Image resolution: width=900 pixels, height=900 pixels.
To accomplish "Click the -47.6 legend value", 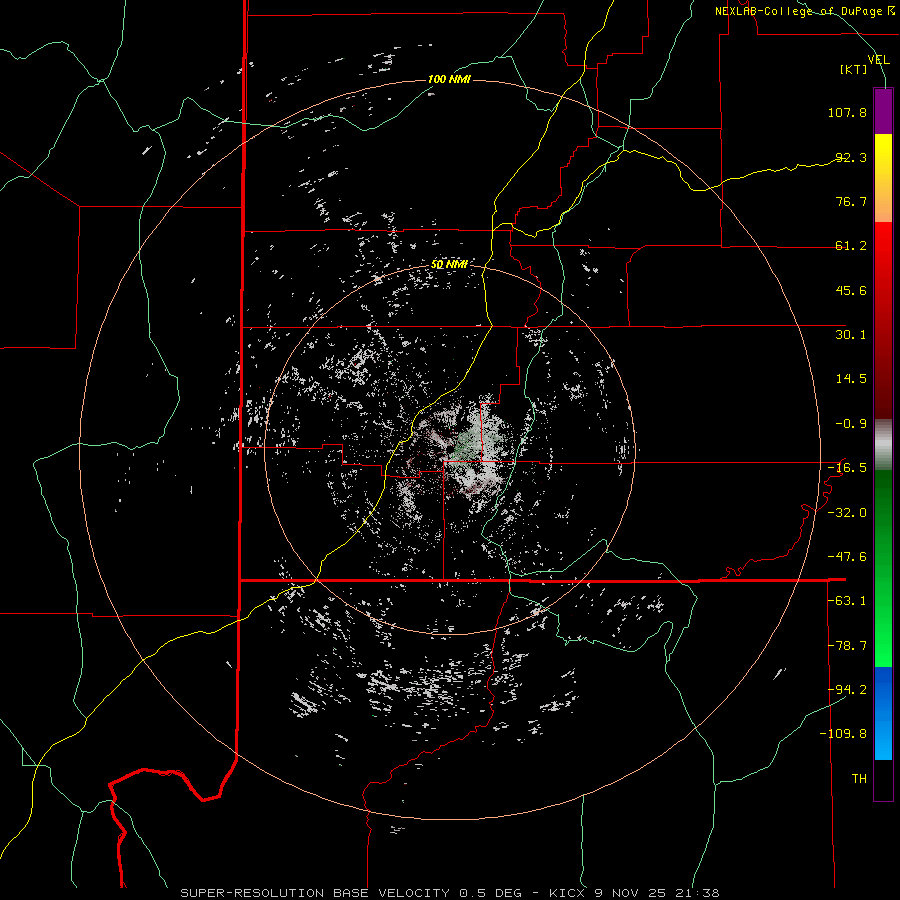I will point(847,557).
